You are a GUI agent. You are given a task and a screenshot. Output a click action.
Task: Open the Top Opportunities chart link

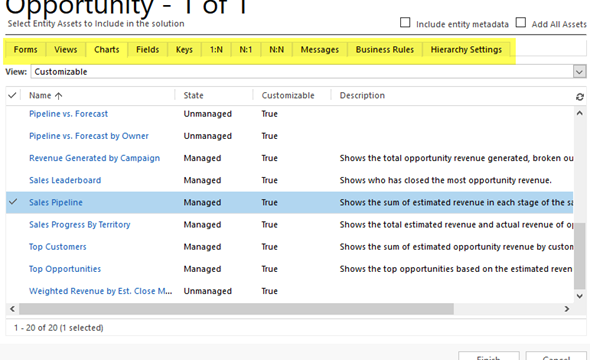pos(65,269)
